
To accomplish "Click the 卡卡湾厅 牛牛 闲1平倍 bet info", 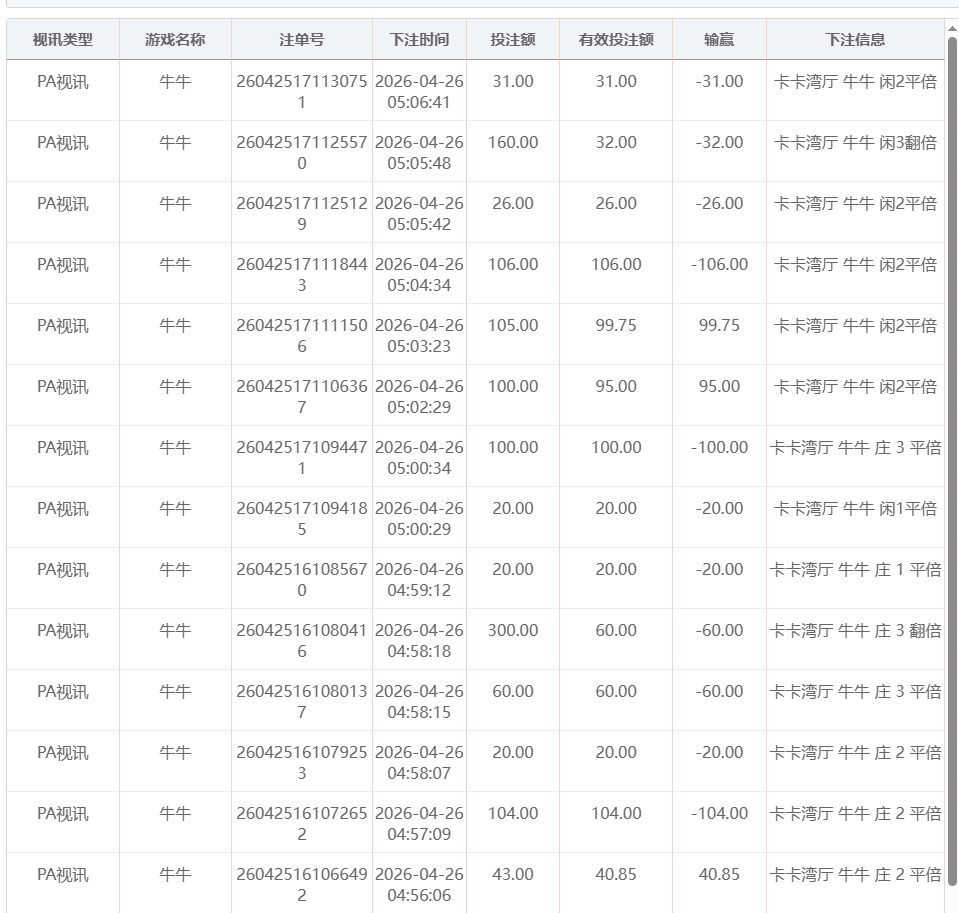I will (x=855, y=509).
